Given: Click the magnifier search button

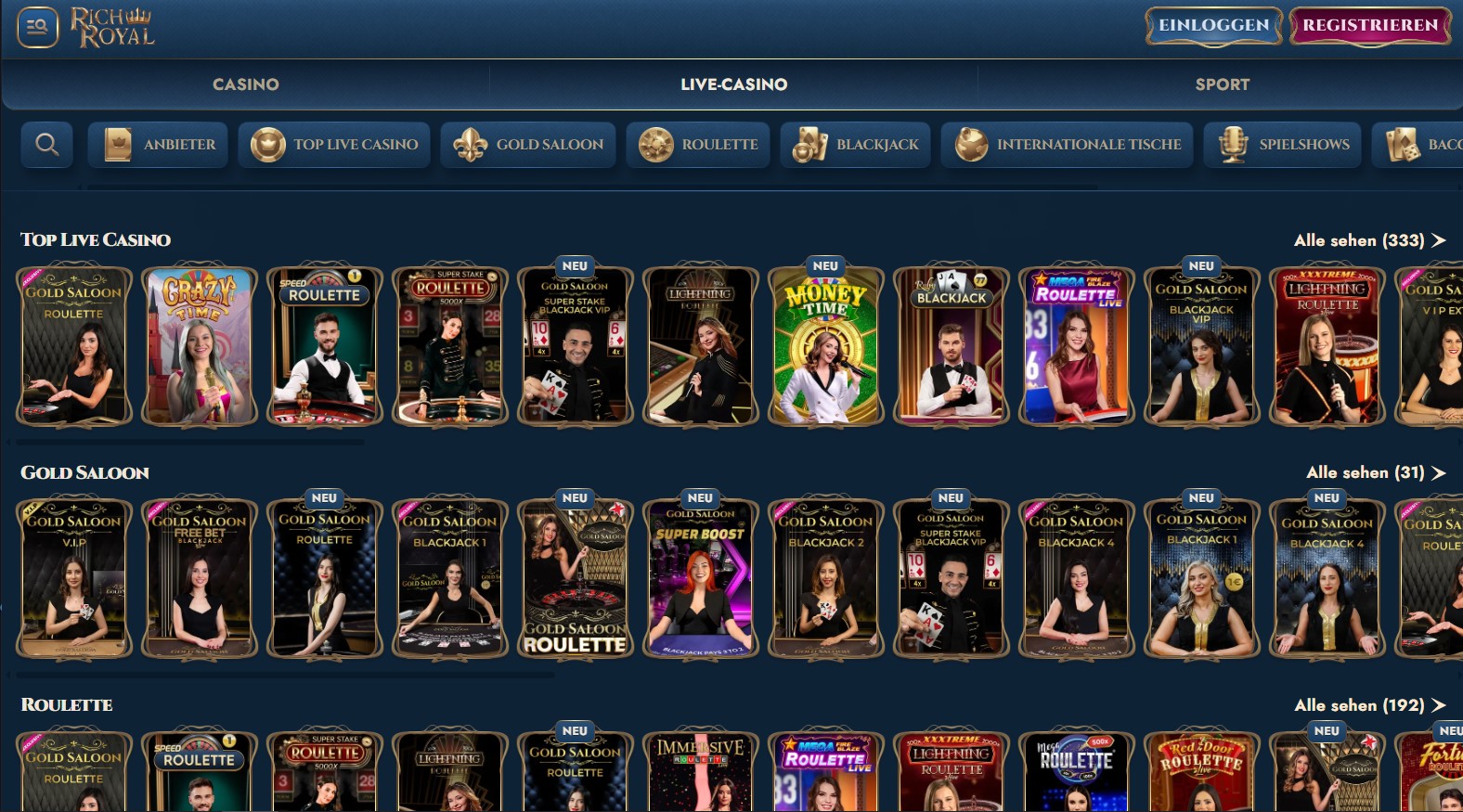Looking at the screenshot, I should [x=47, y=145].
